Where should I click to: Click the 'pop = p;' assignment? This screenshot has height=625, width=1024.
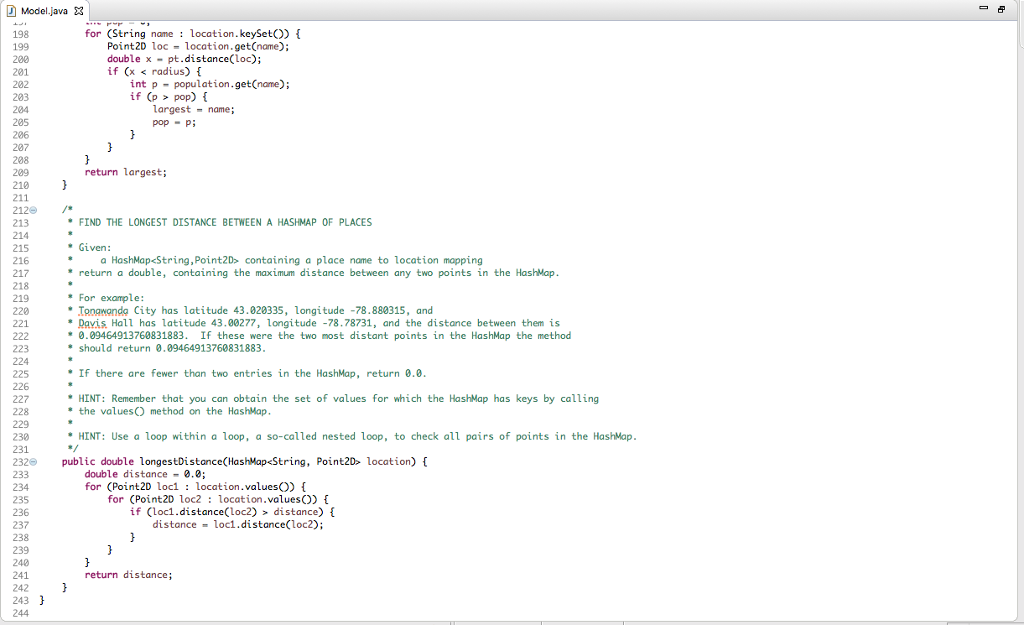(x=174, y=122)
